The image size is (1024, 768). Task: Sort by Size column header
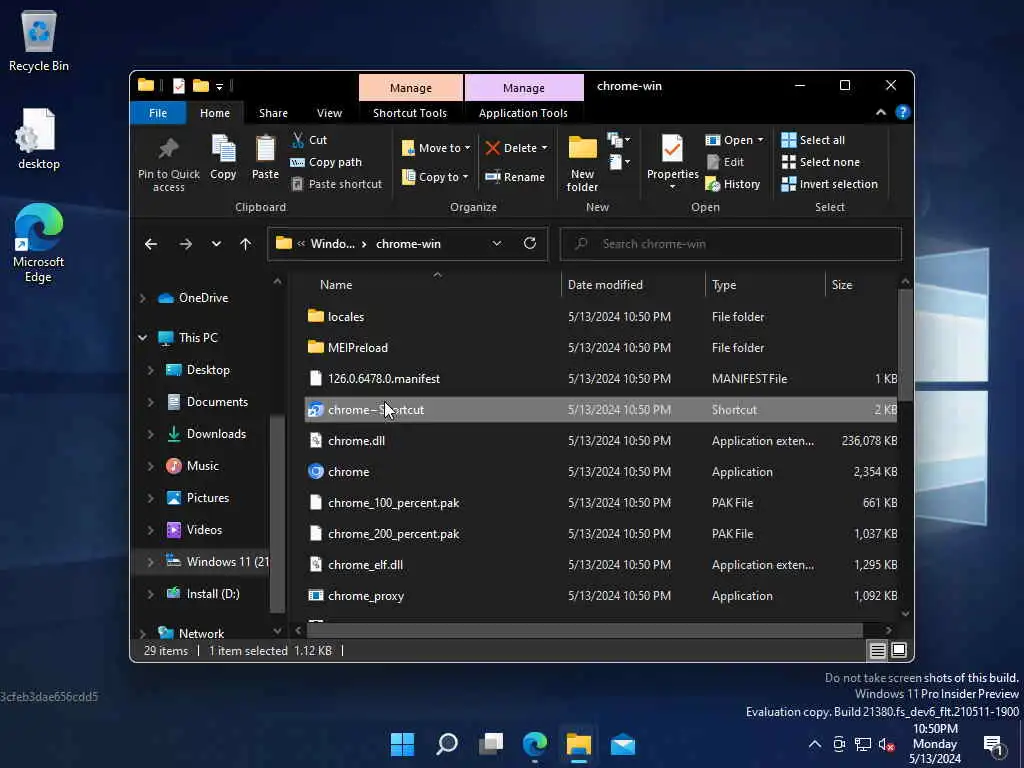tap(861, 285)
